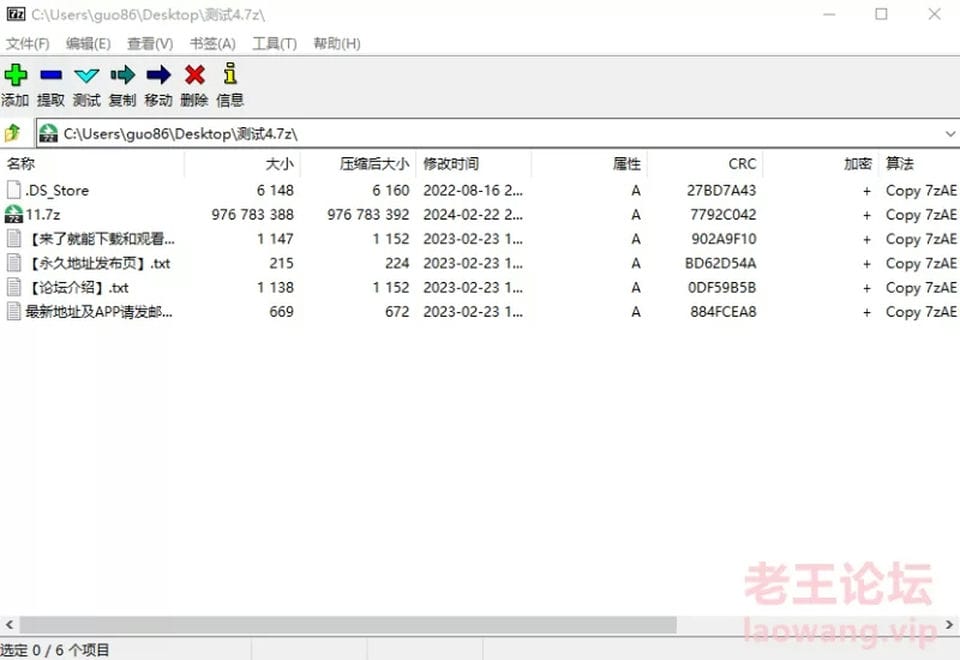The image size is (960, 660).
Task: Click the size value 976 783 388
Action: [x=252, y=215]
